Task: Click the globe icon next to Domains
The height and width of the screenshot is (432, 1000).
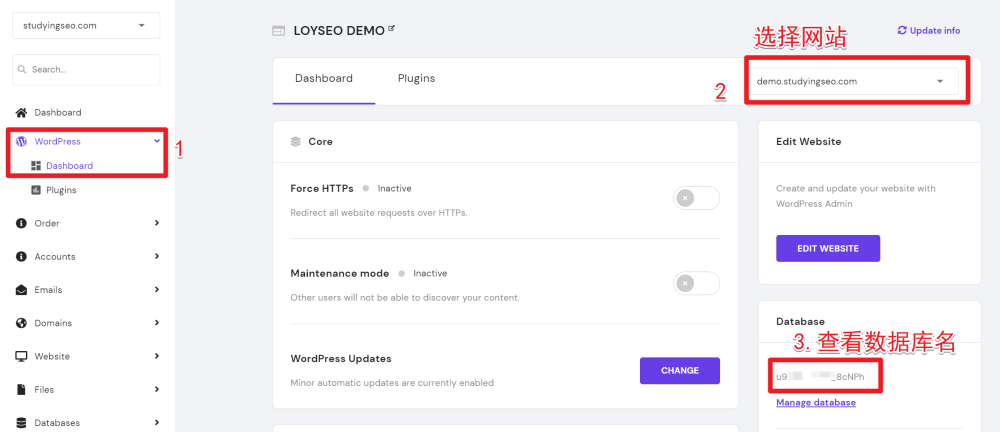Action: [22, 323]
